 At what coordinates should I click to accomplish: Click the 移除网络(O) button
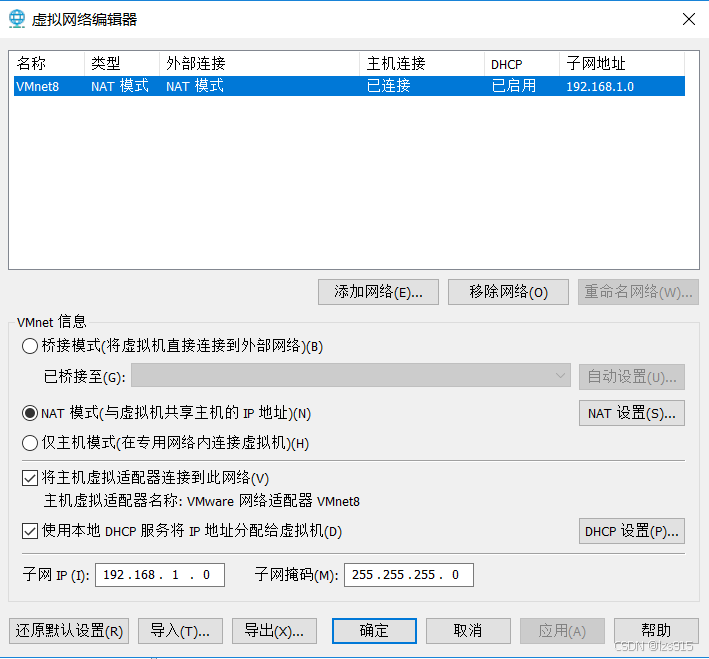pos(508,292)
